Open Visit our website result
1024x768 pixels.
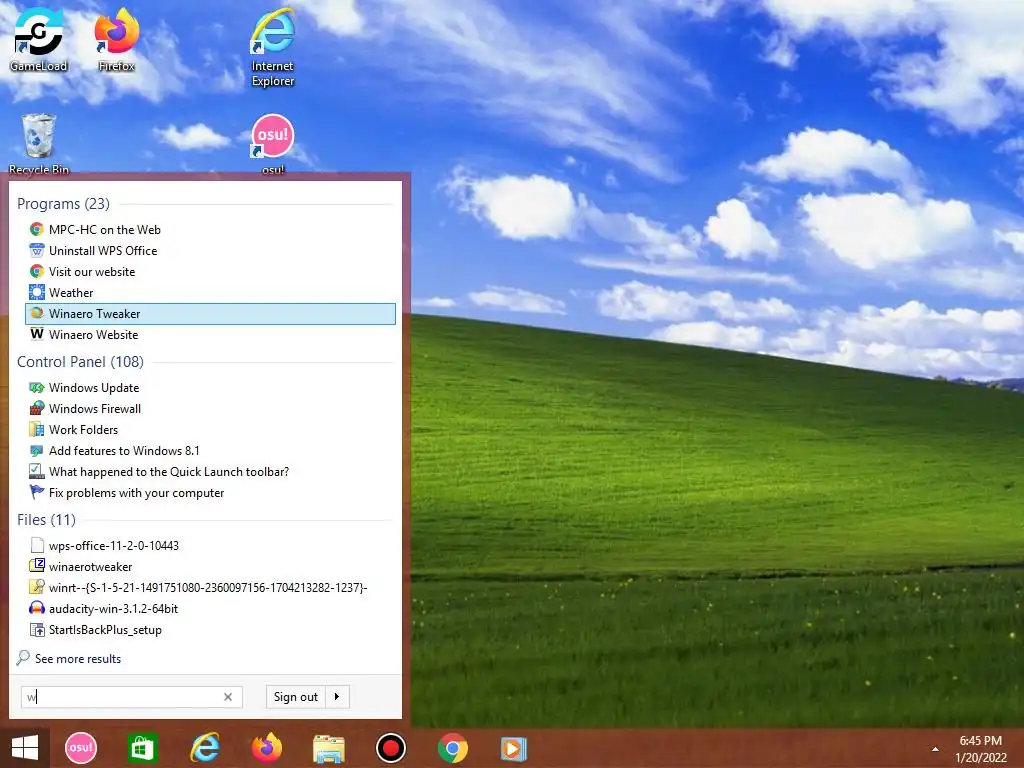(210, 272)
